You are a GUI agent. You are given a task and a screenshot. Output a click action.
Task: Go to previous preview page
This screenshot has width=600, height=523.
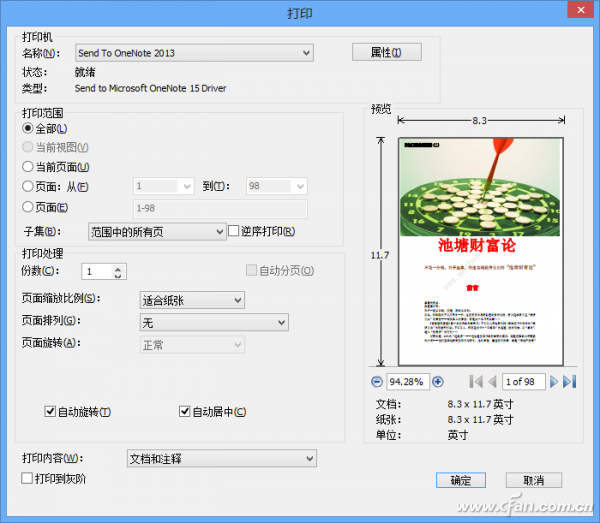click(492, 381)
